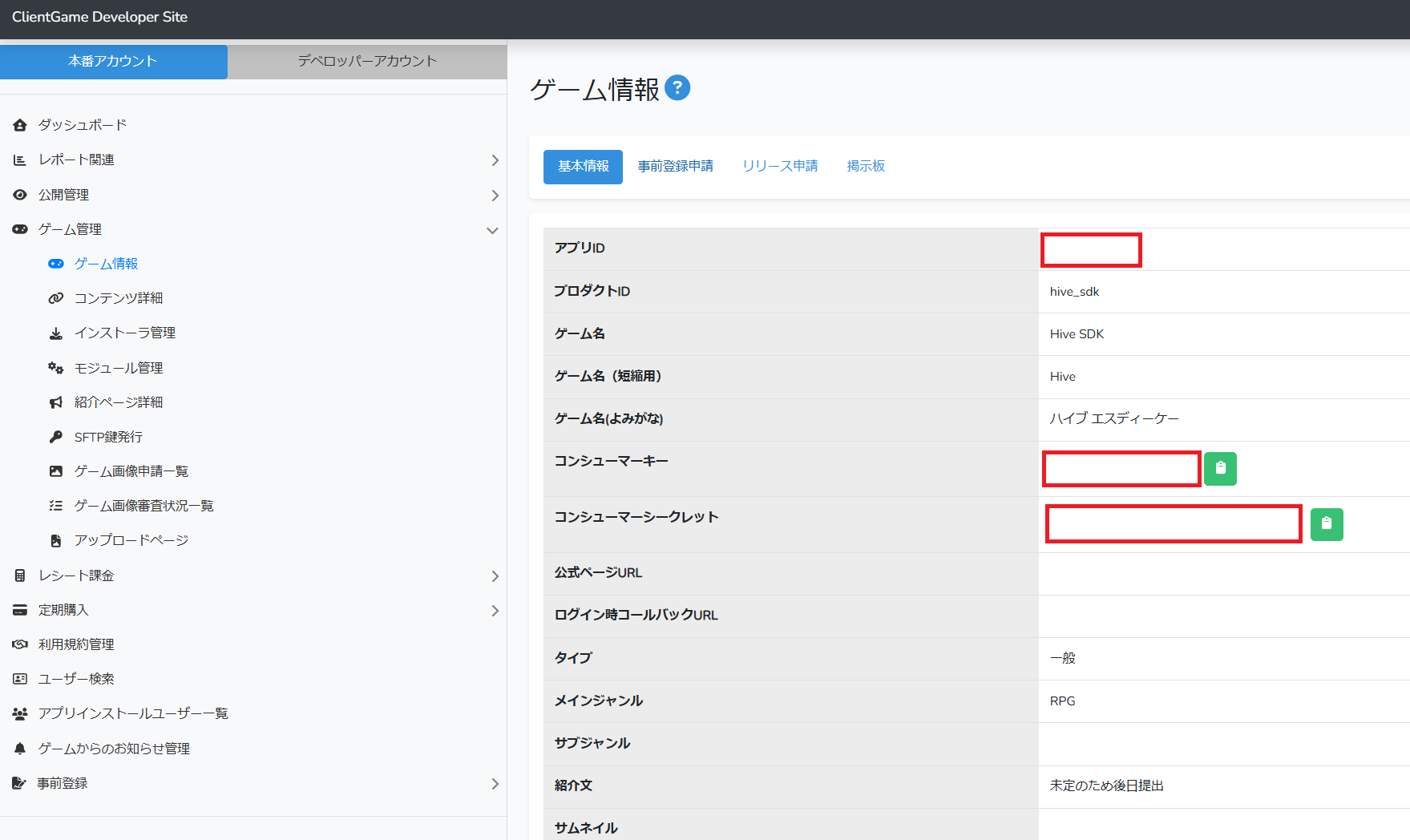Collapse the ゲーム管理 chevron
The image size is (1410, 840).
[492, 231]
